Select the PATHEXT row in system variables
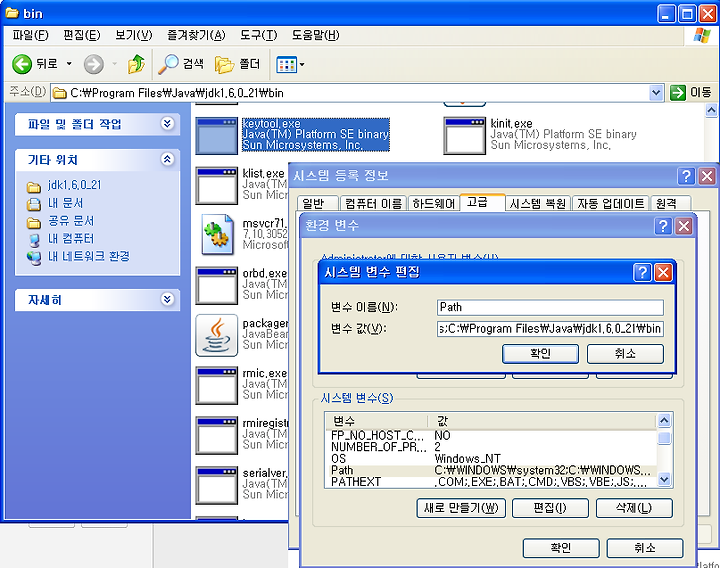The image size is (720, 568). pos(492,482)
